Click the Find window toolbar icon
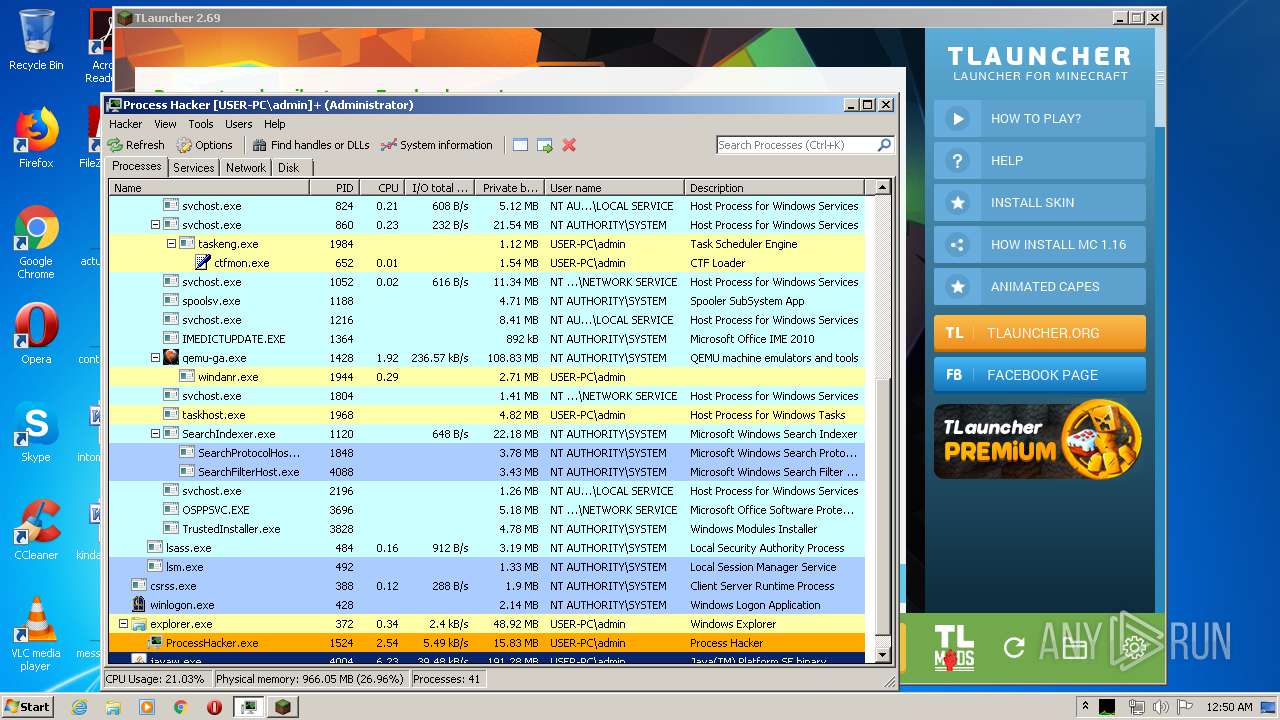Image resolution: width=1280 pixels, height=720 pixels. (x=520, y=145)
